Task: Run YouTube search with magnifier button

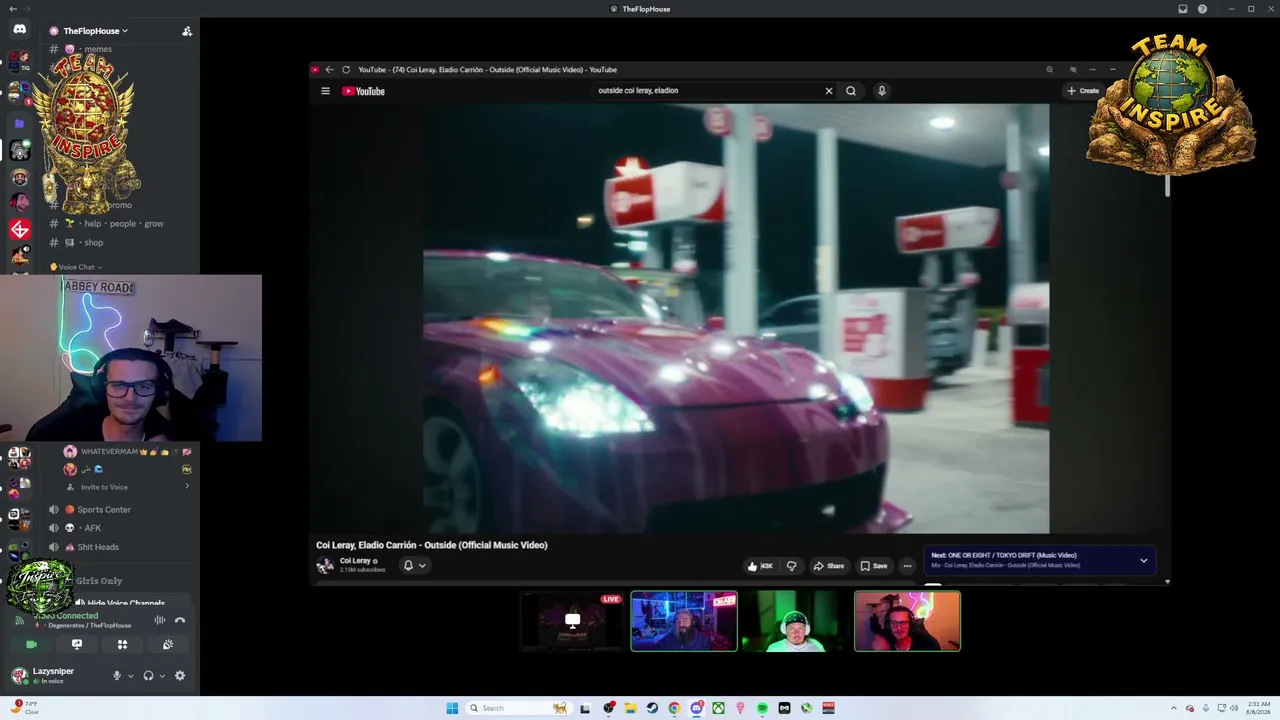Action: pyautogui.click(x=851, y=91)
